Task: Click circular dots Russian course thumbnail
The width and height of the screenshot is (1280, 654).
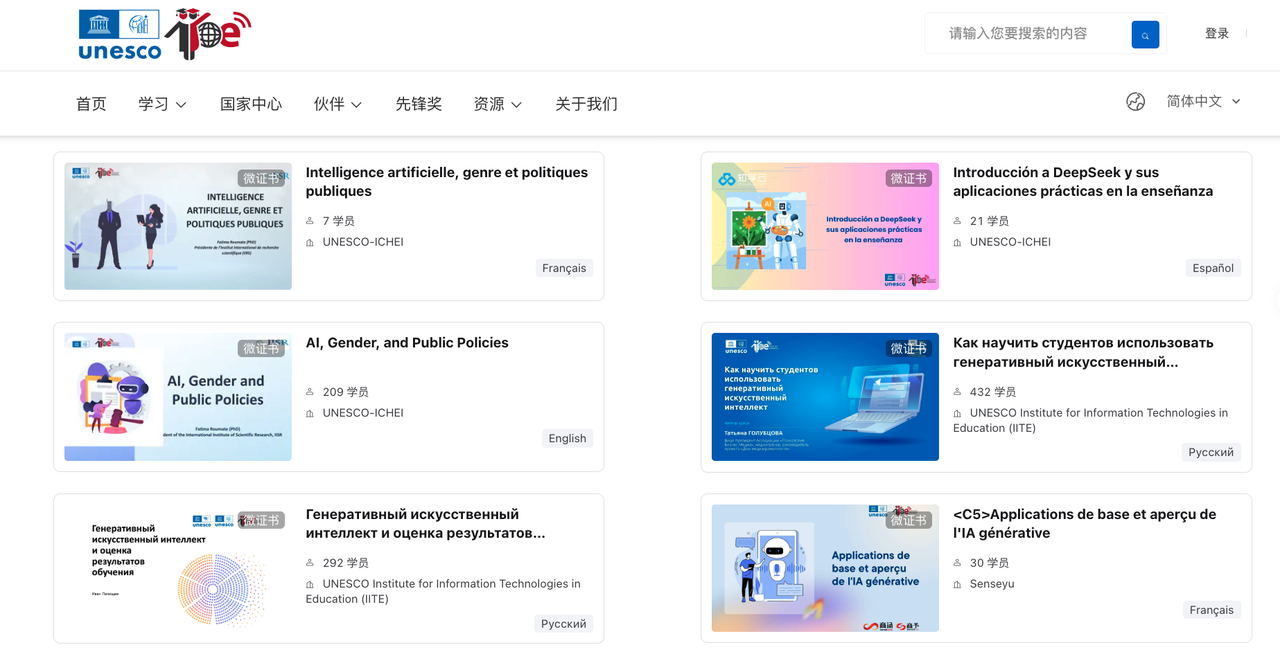Action: [x=178, y=568]
